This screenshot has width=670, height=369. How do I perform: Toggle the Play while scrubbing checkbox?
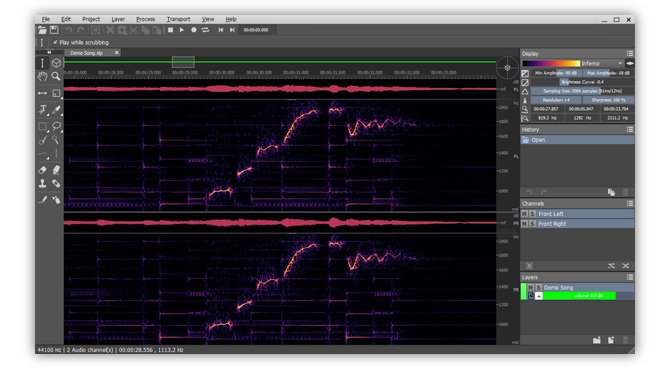(x=55, y=42)
